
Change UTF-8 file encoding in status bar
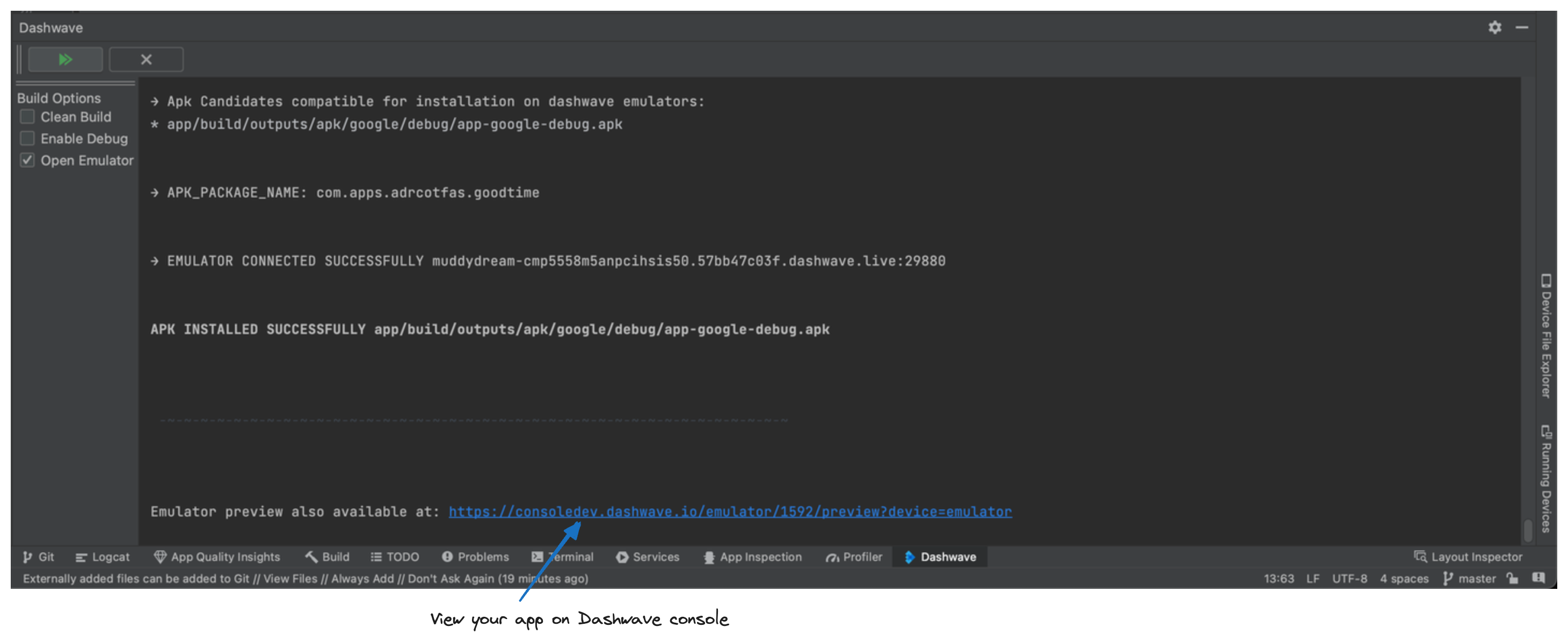(1349, 578)
